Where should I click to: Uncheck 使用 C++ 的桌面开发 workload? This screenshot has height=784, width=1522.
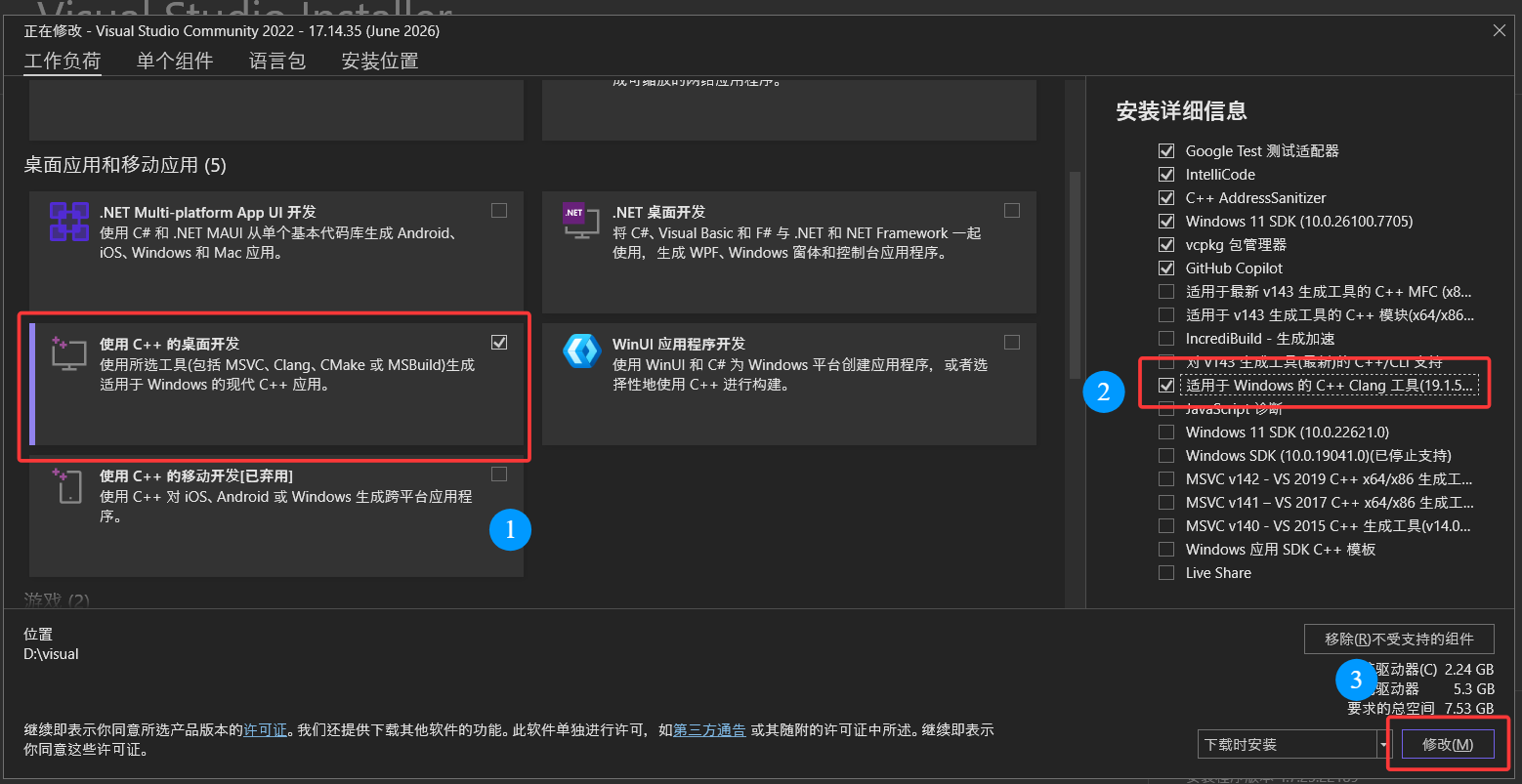coord(499,342)
